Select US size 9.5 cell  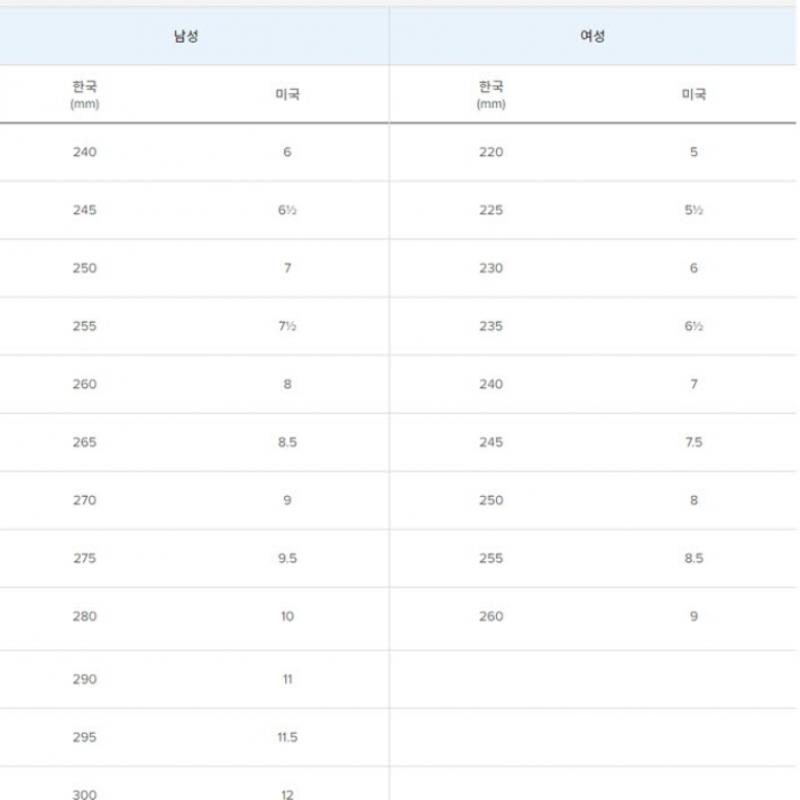click(287, 559)
